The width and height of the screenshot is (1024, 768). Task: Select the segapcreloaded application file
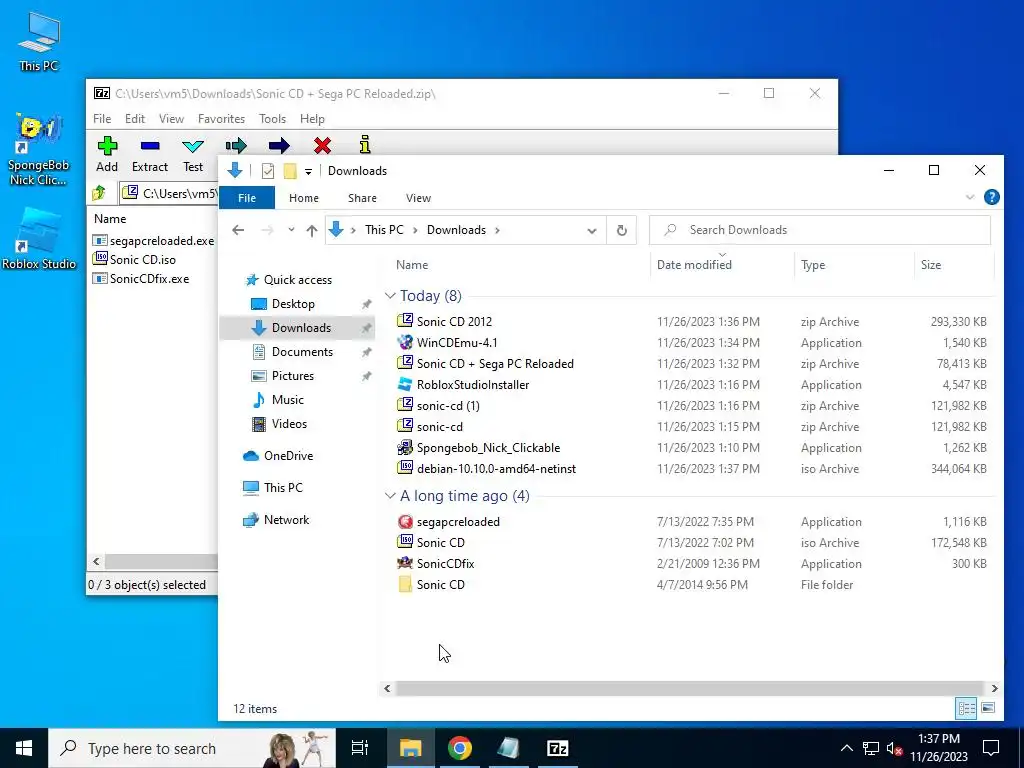(x=458, y=522)
